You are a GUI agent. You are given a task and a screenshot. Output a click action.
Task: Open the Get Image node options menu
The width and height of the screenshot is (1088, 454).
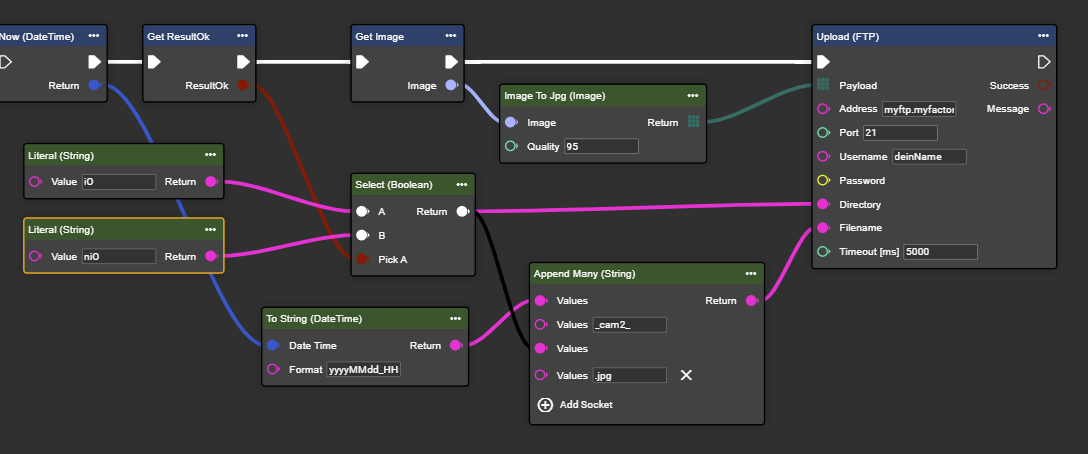[450, 36]
